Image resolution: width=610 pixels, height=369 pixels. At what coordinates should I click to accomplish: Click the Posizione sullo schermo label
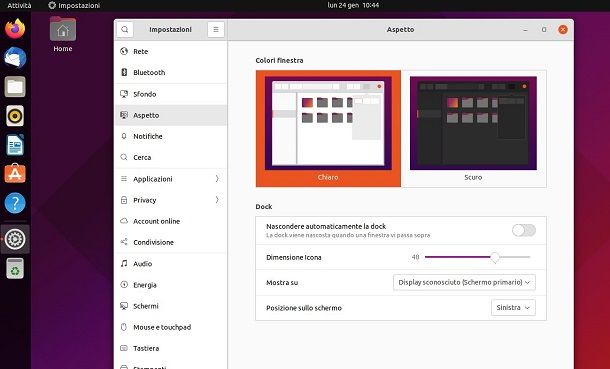(x=304, y=308)
